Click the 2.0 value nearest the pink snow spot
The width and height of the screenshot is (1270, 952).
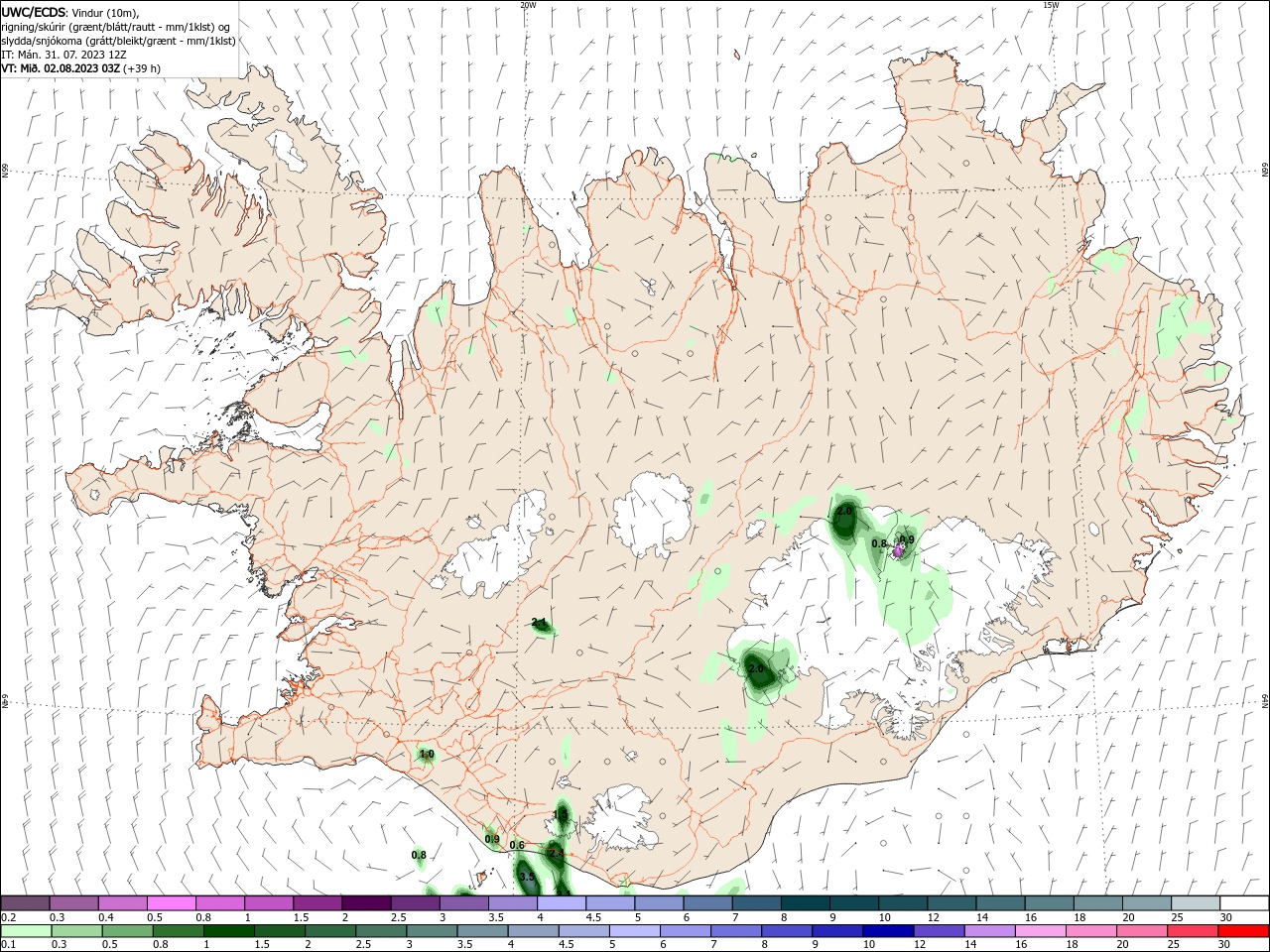click(844, 511)
